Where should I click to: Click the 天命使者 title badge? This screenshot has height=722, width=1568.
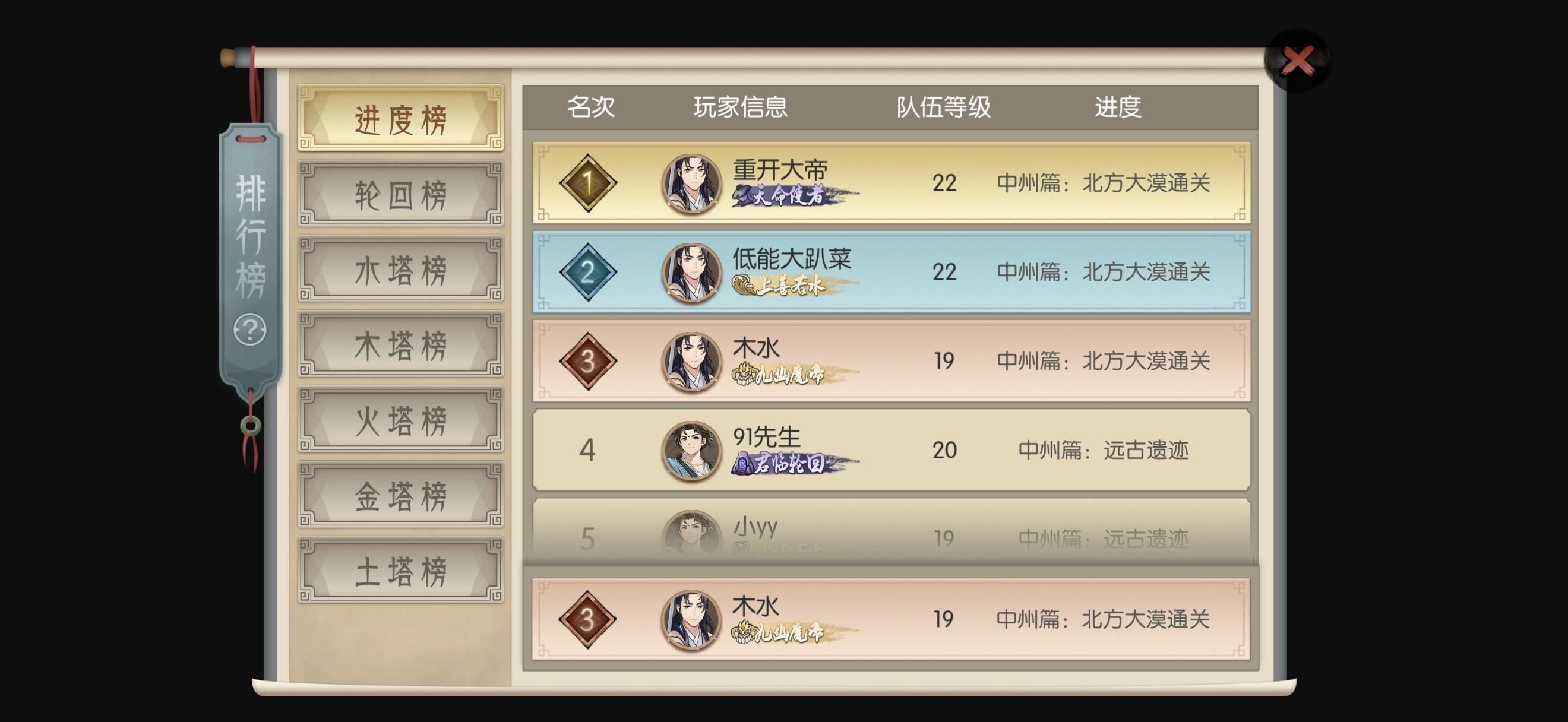point(795,196)
